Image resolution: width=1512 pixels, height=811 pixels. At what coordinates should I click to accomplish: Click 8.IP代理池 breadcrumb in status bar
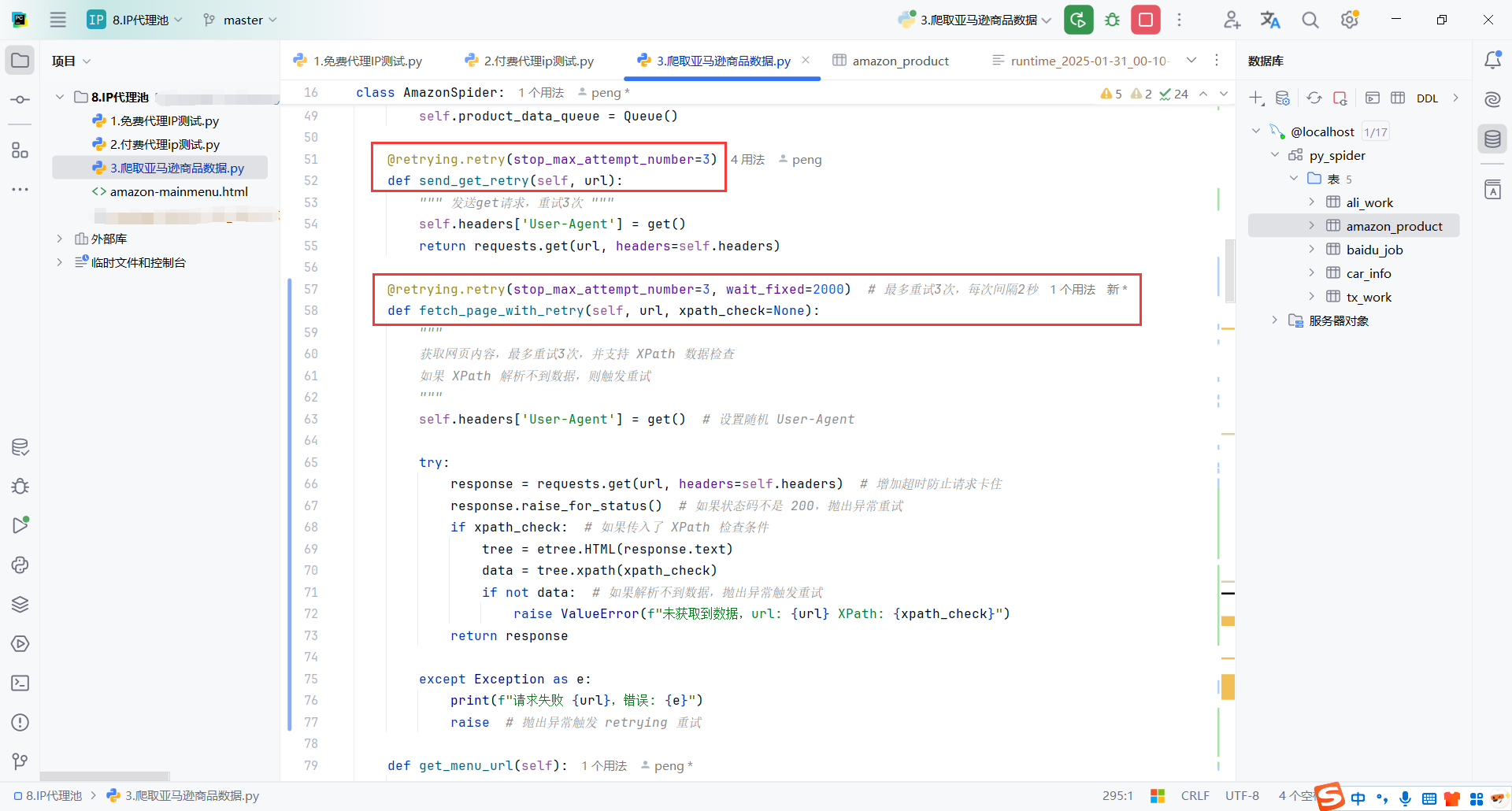click(48, 796)
